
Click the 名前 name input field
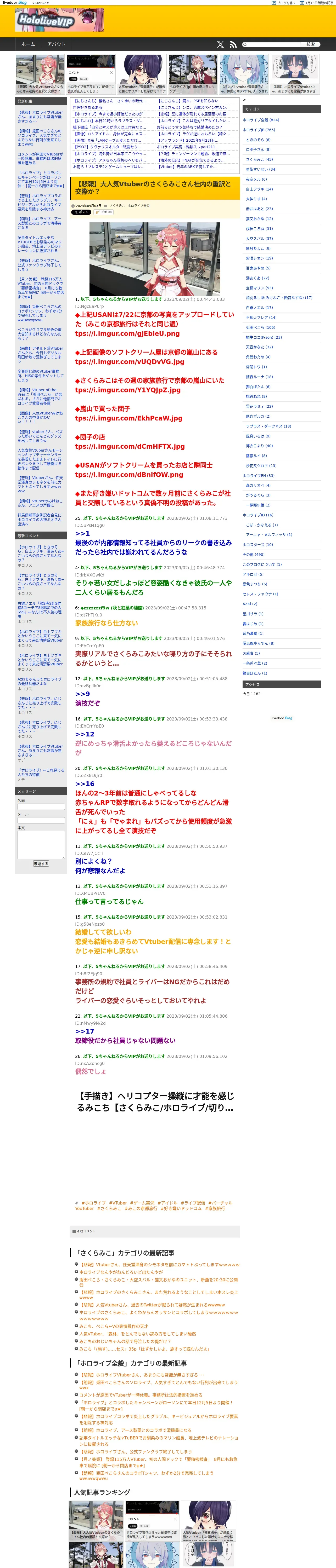coord(41,806)
